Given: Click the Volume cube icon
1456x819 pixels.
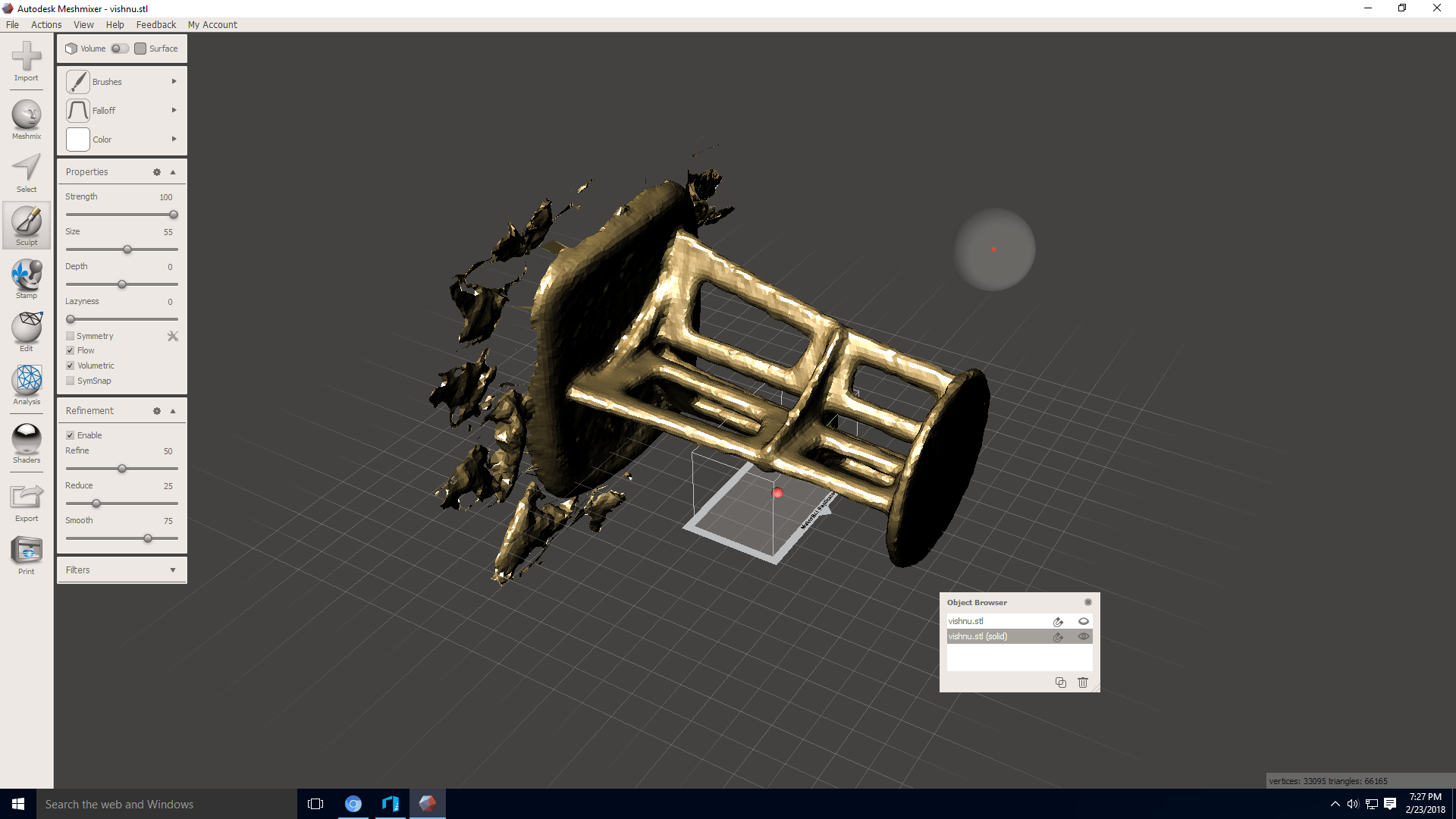Looking at the screenshot, I should point(71,49).
